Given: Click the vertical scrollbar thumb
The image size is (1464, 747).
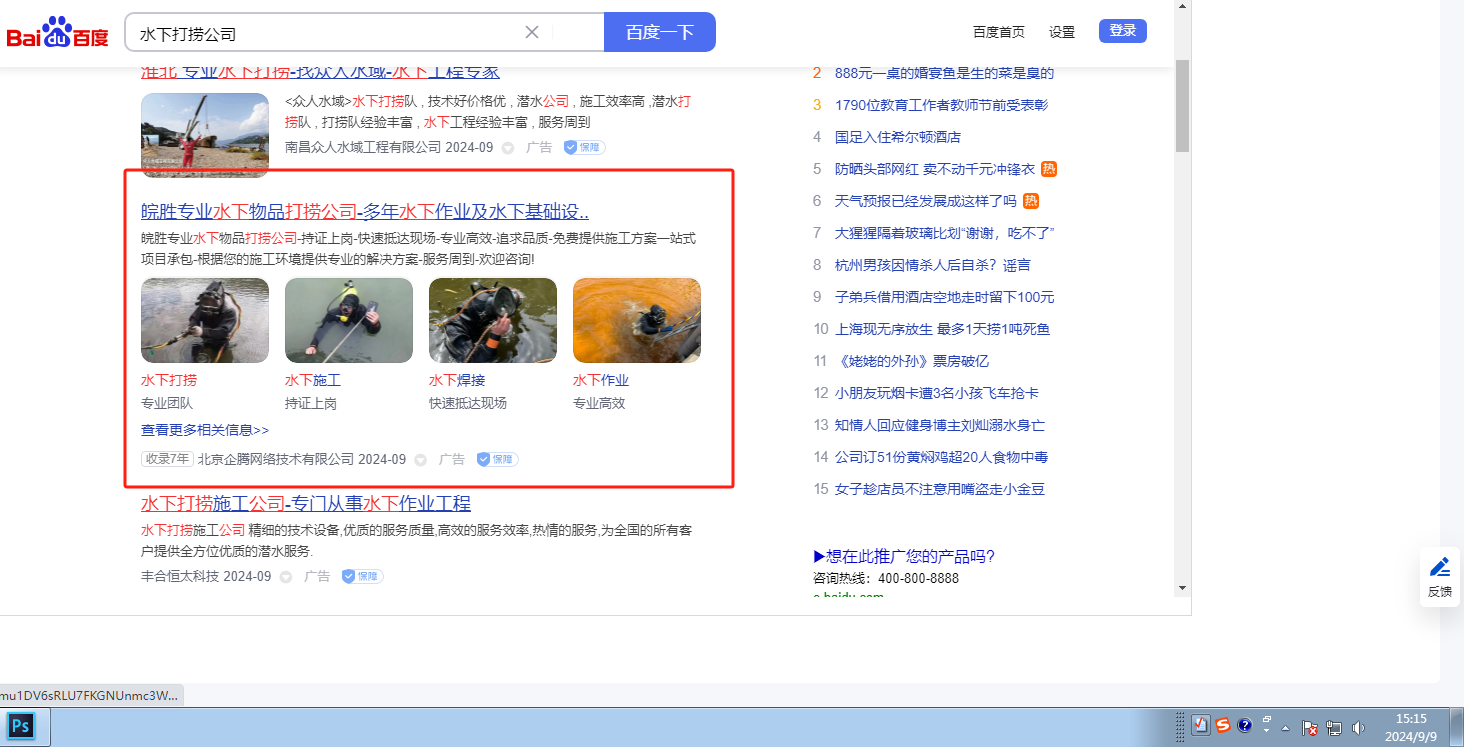Looking at the screenshot, I should coord(1182,105).
